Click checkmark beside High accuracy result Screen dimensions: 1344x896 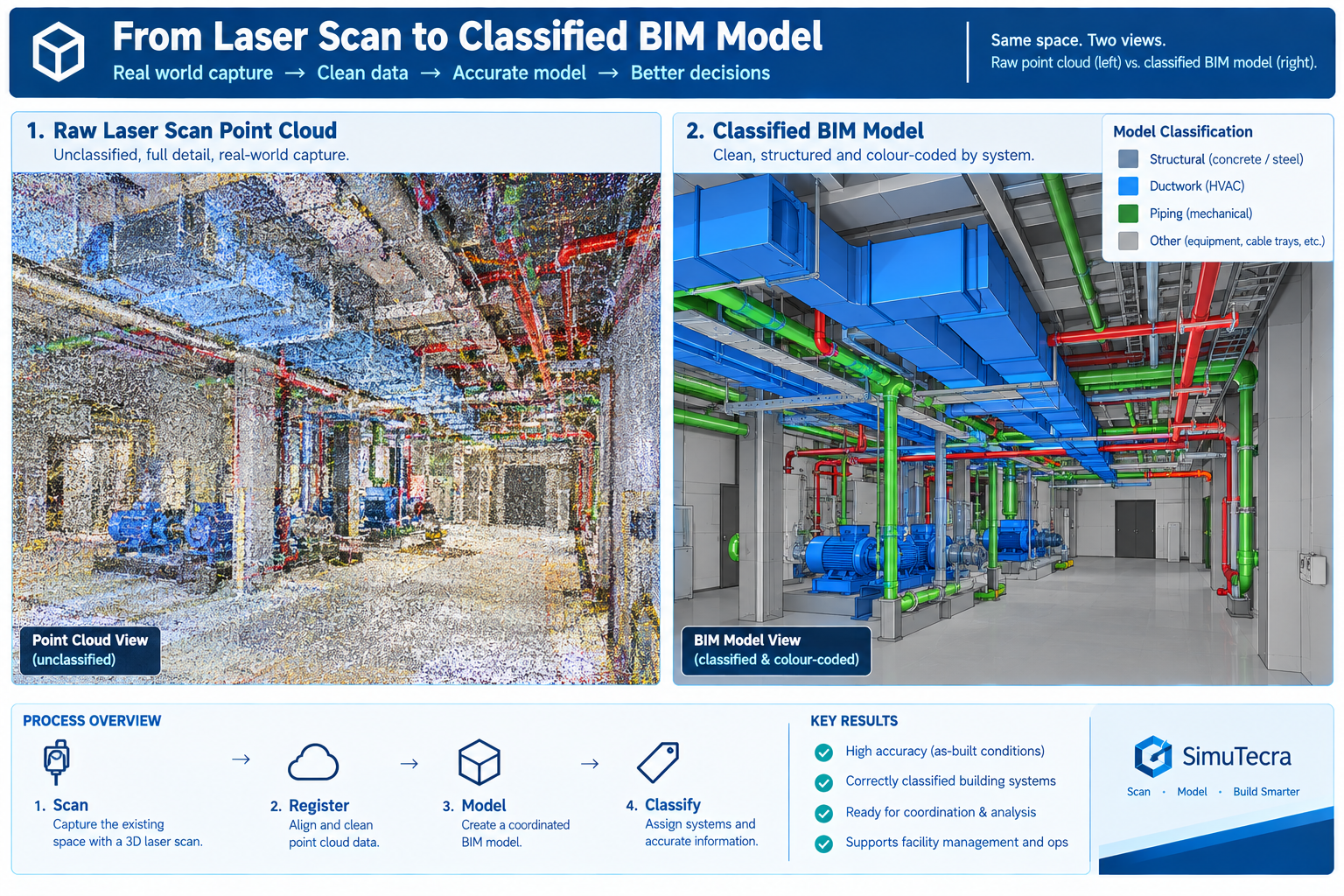tap(823, 752)
